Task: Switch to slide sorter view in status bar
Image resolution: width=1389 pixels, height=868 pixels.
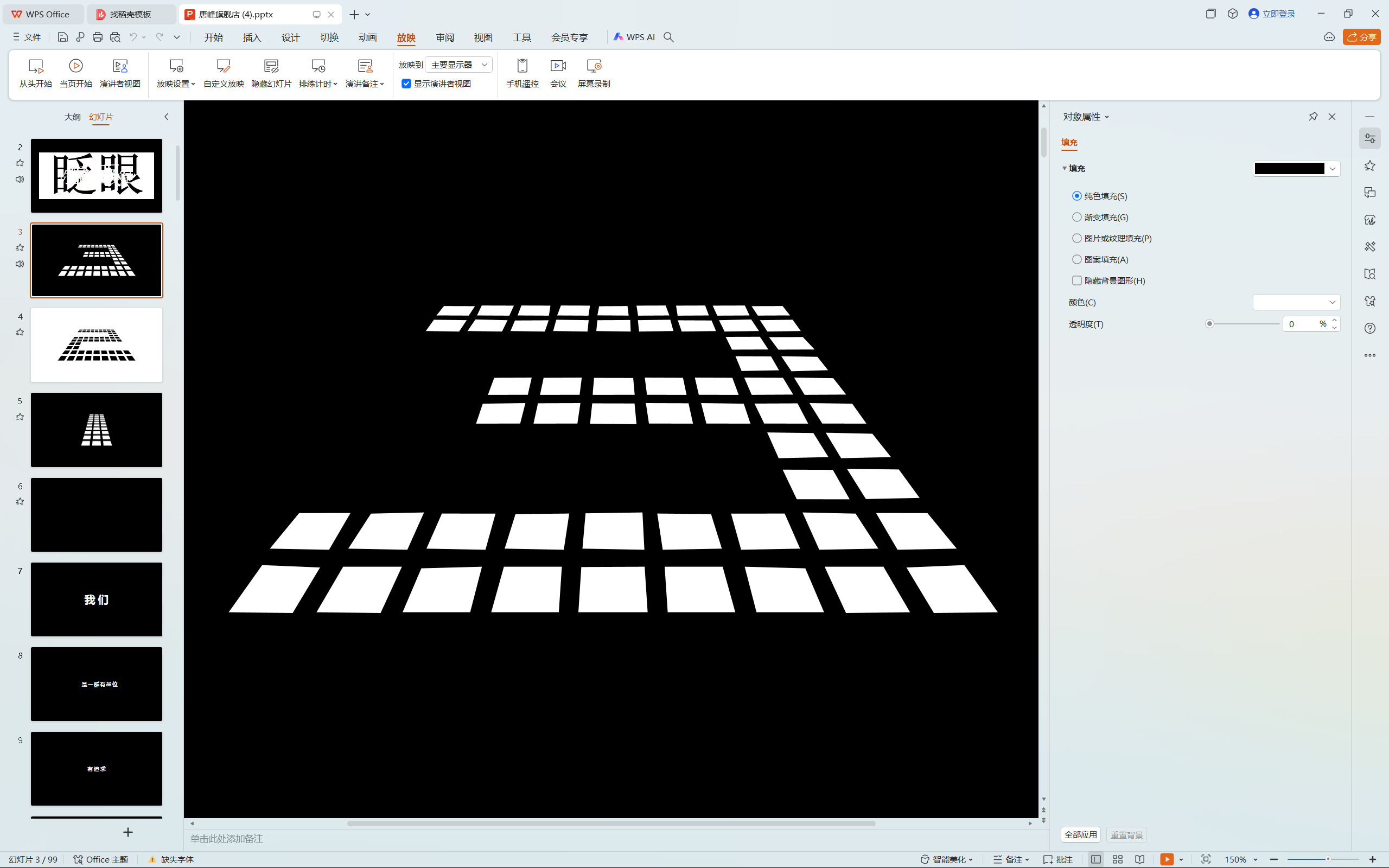Action: (1118, 859)
